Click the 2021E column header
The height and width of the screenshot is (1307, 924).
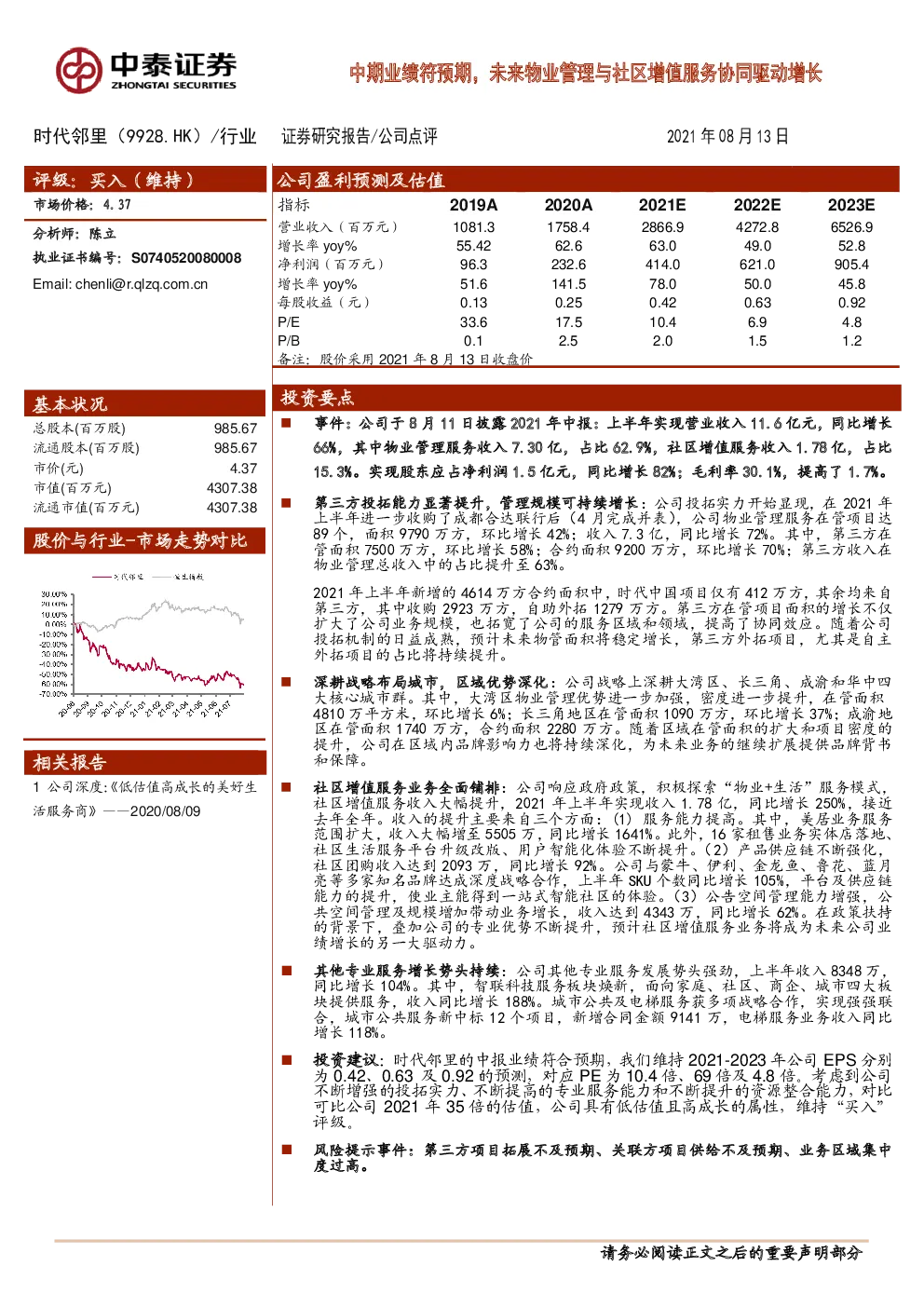[x=662, y=205]
